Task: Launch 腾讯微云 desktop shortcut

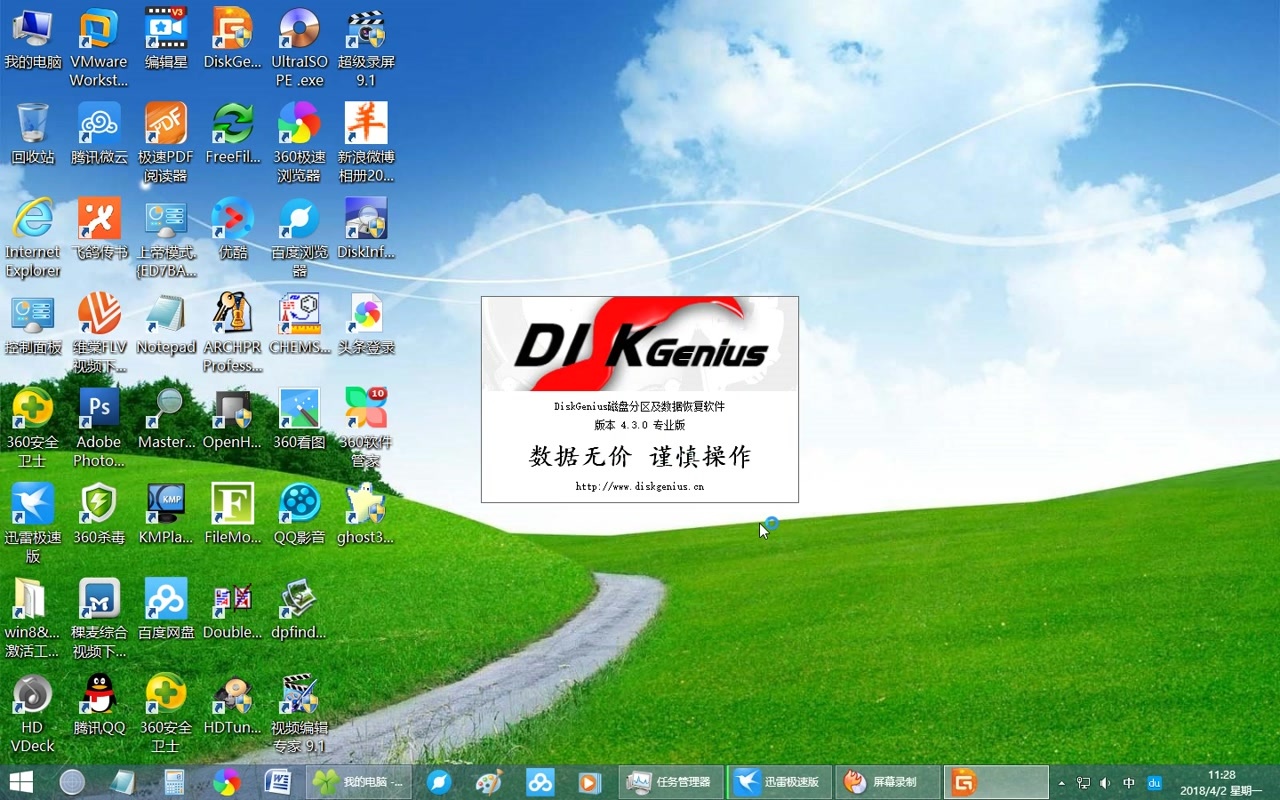Action: 99,133
